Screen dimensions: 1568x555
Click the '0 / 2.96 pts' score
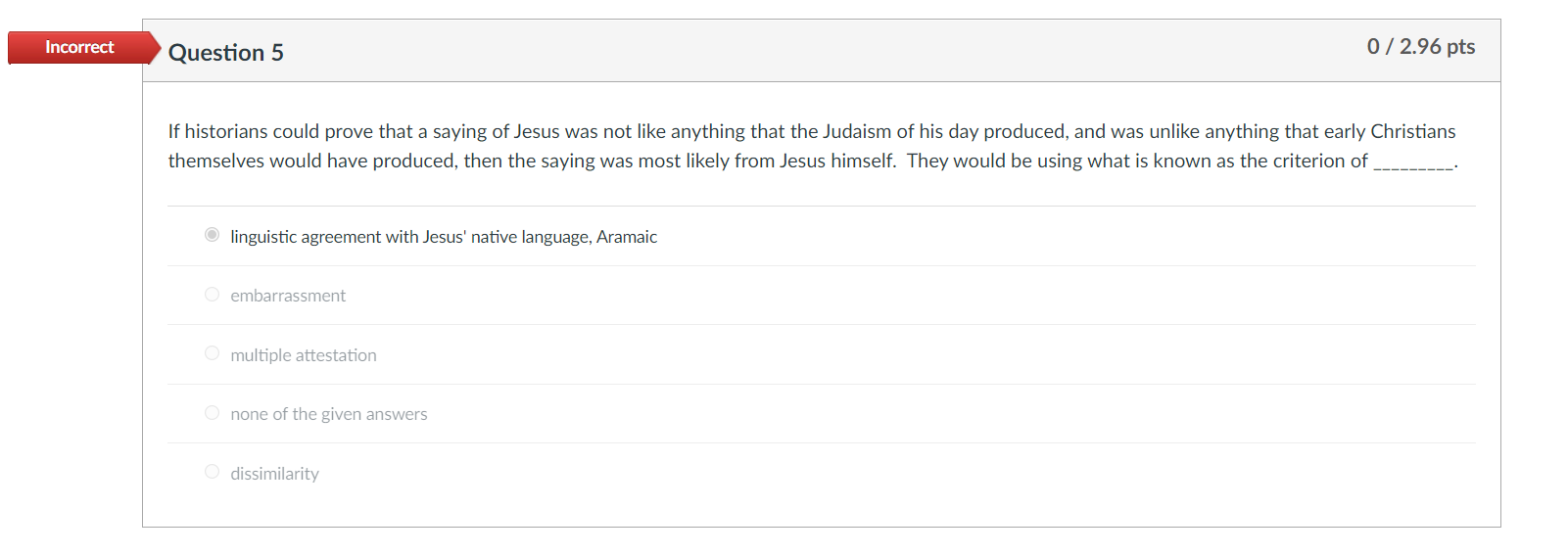(1421, 47)
